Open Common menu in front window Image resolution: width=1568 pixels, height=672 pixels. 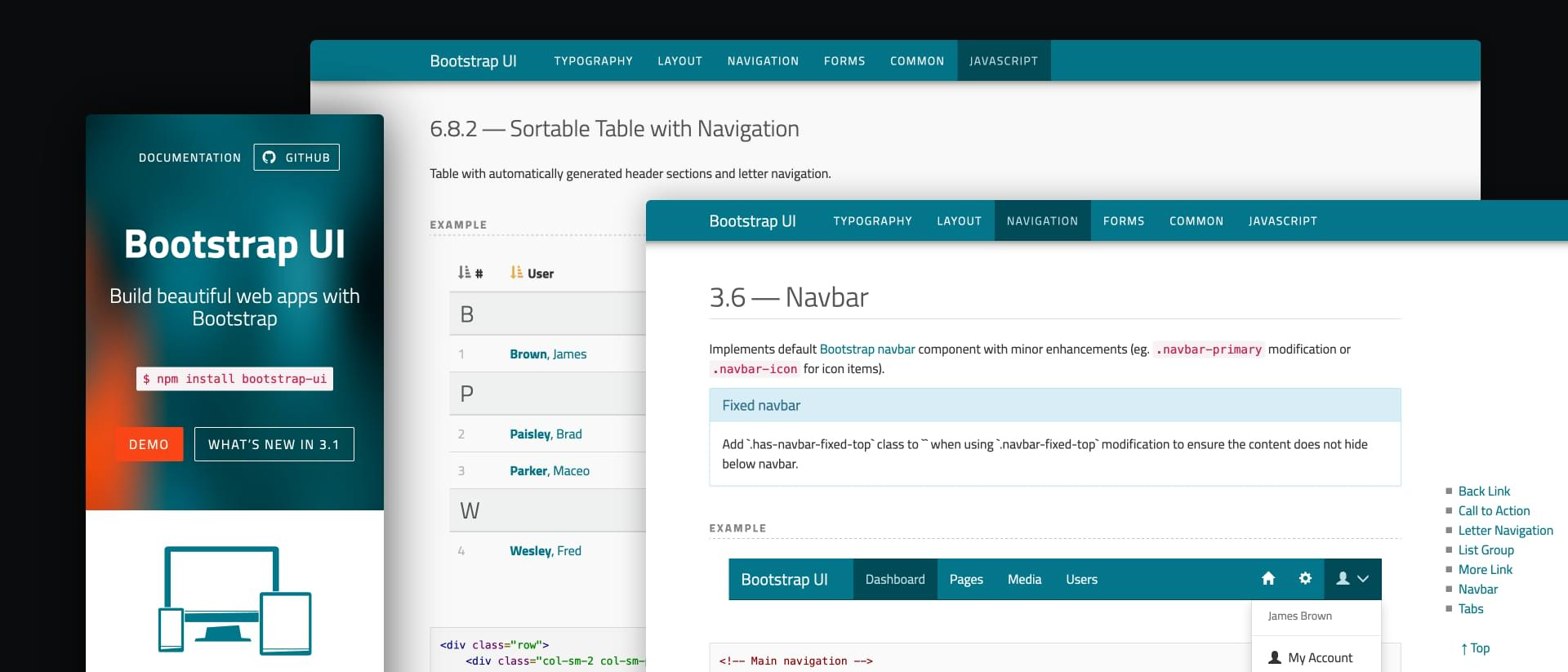tap(1196, 221)
